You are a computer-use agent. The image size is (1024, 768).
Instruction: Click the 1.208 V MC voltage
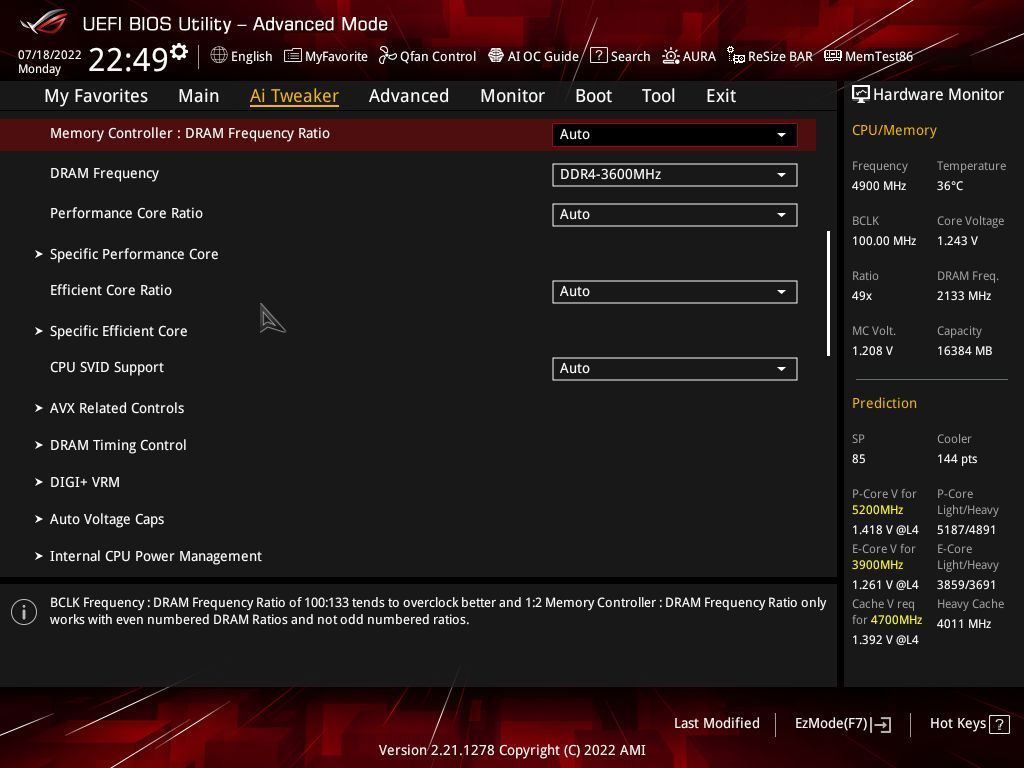pyautogui.click(x=872, y=351)
